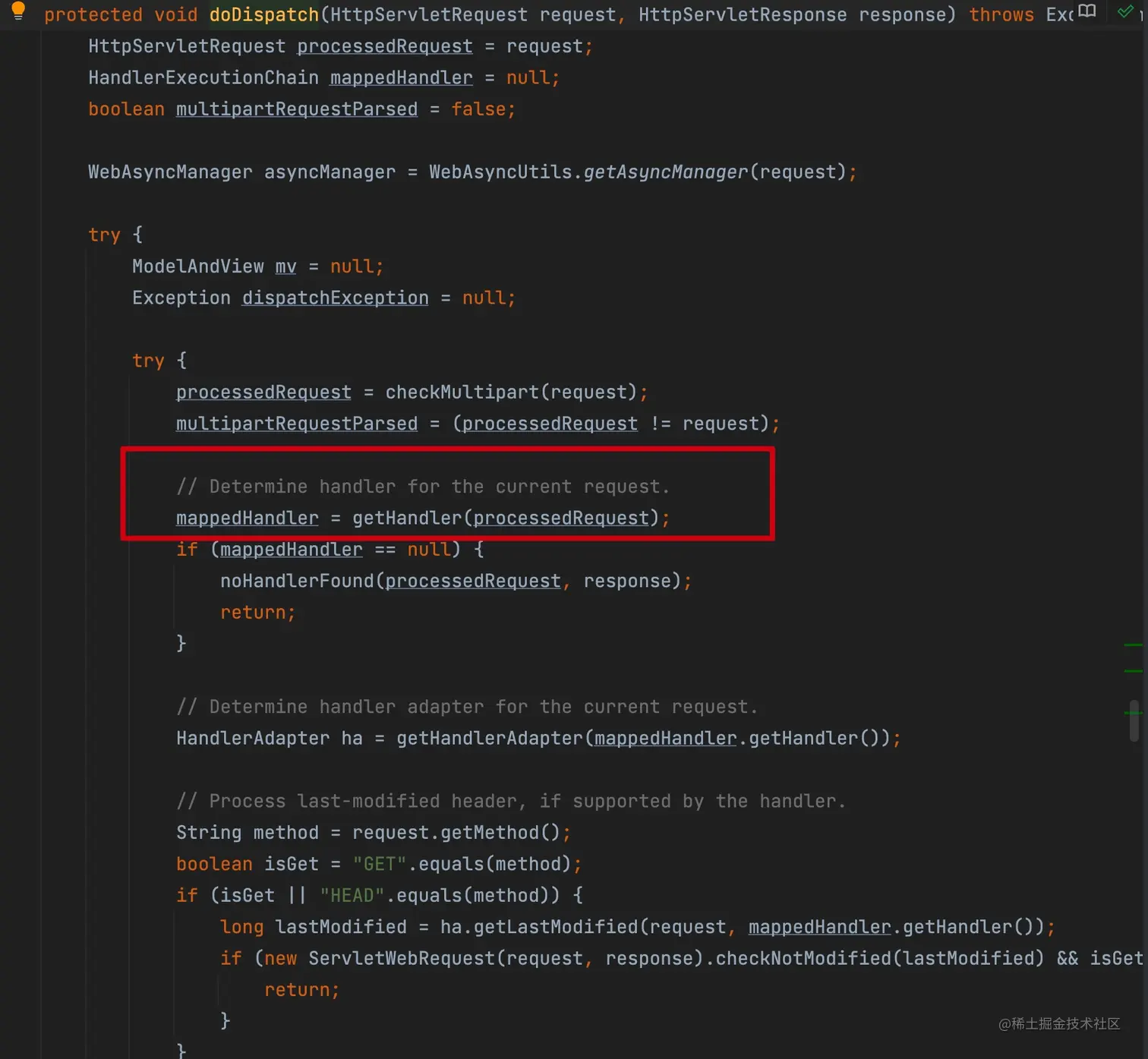Click the ServletWebRequest constructor call

399,957
